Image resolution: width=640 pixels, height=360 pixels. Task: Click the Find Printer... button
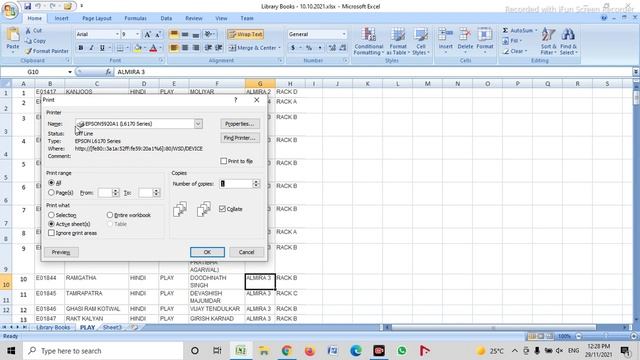240,138
